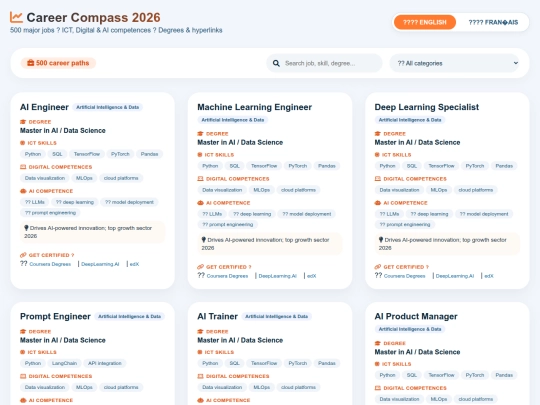
Task: Click the Deep Learning Specialist card title
Action: [x=427, y=107]
